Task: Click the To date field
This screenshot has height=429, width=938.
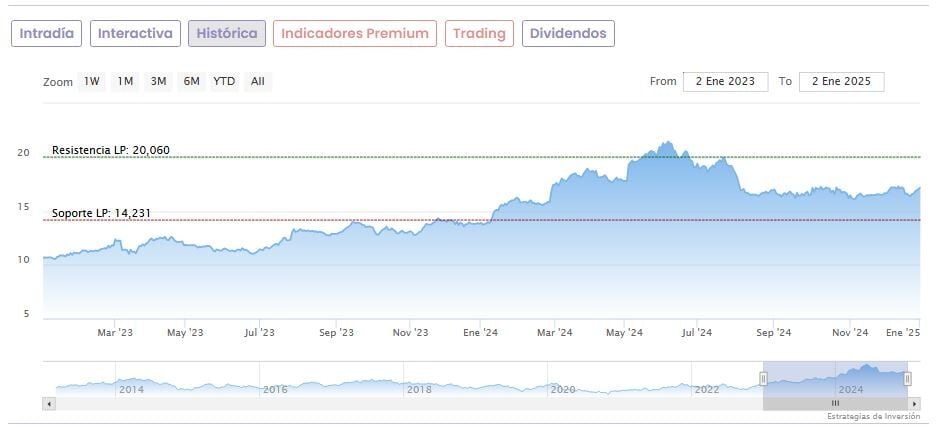Action: [x=841, y=81]
